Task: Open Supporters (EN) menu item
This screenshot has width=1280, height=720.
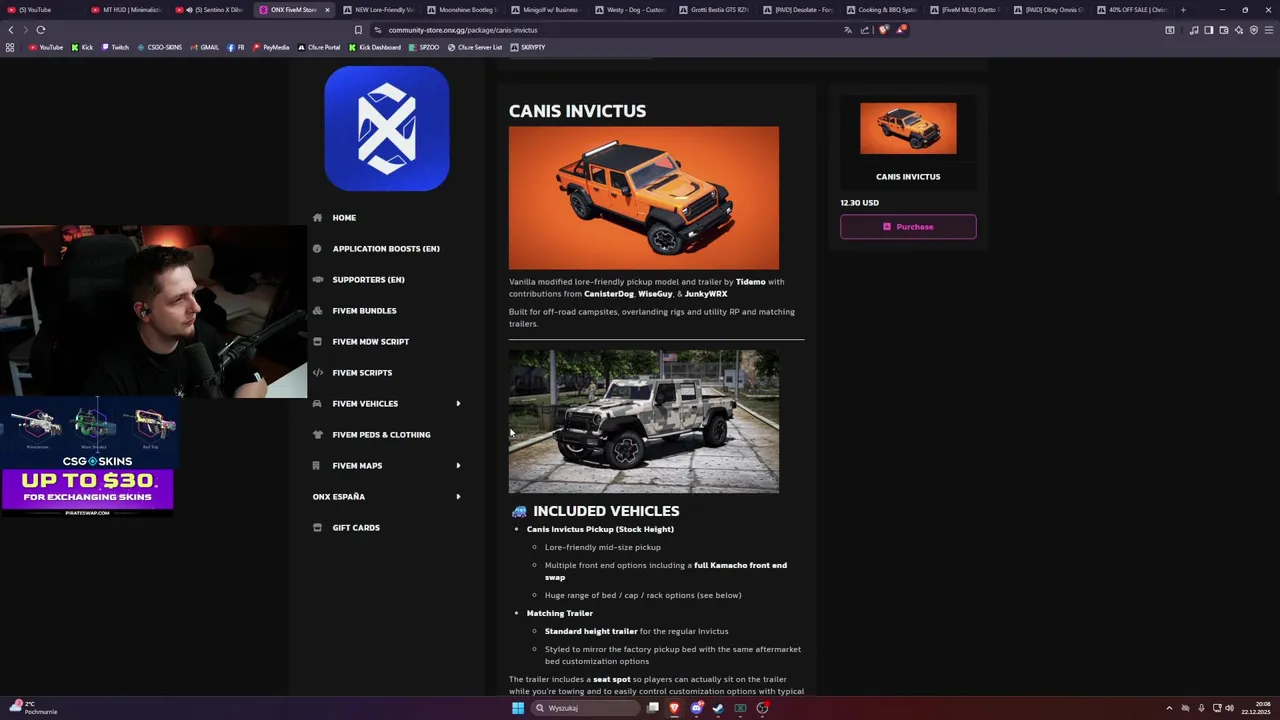Action: pos(368,279)
